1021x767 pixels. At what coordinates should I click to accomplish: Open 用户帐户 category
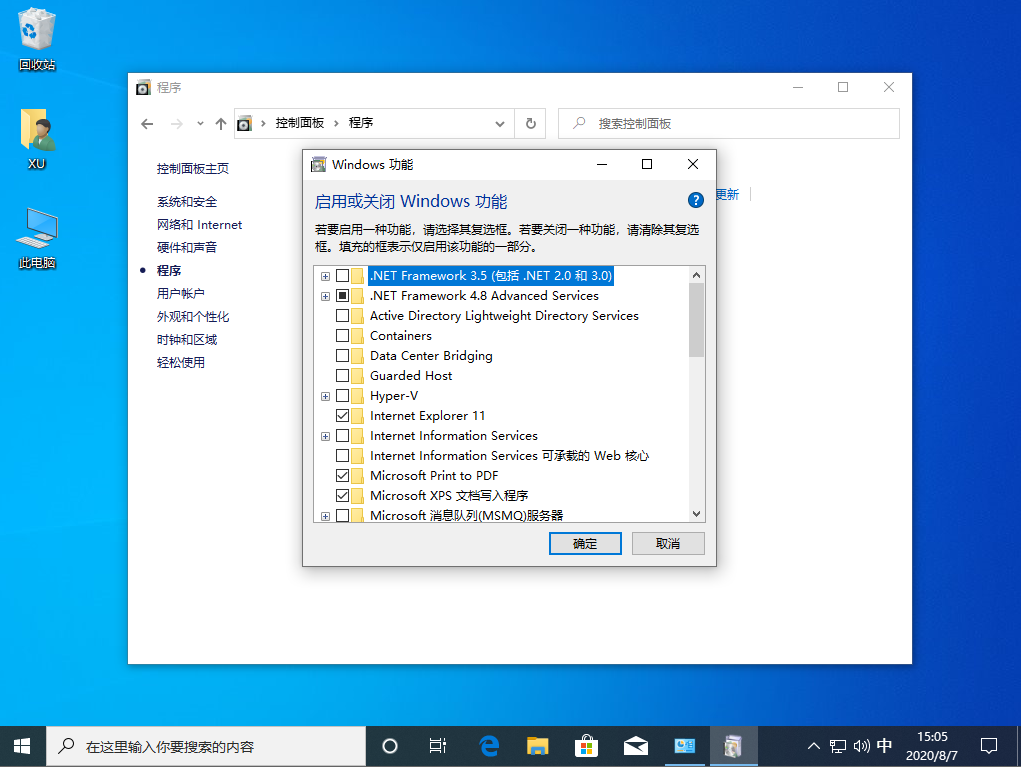(180, 294)
